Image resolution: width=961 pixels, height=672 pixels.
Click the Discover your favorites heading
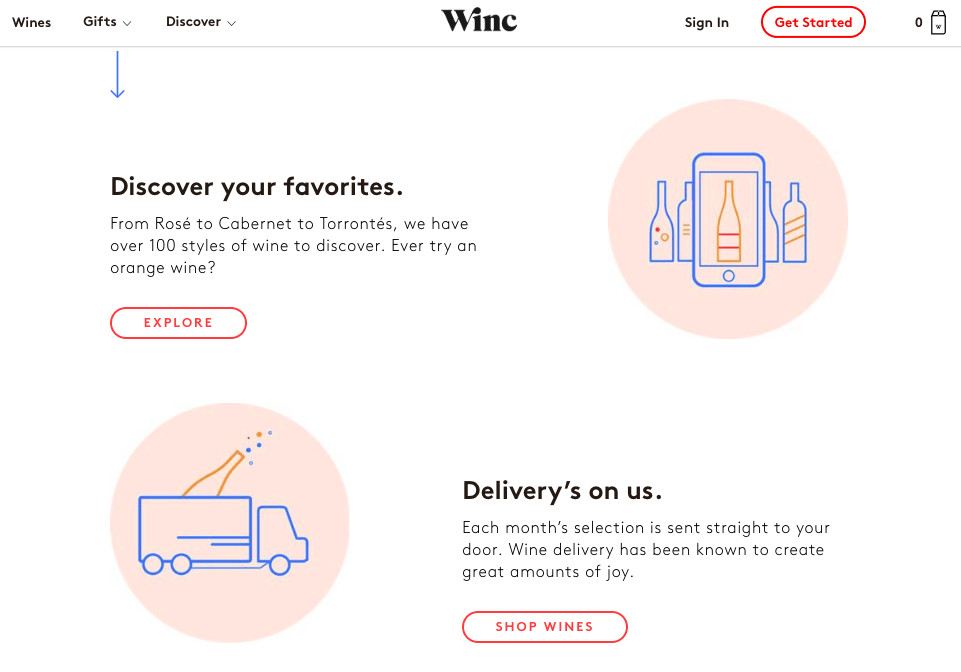[257, 186]
